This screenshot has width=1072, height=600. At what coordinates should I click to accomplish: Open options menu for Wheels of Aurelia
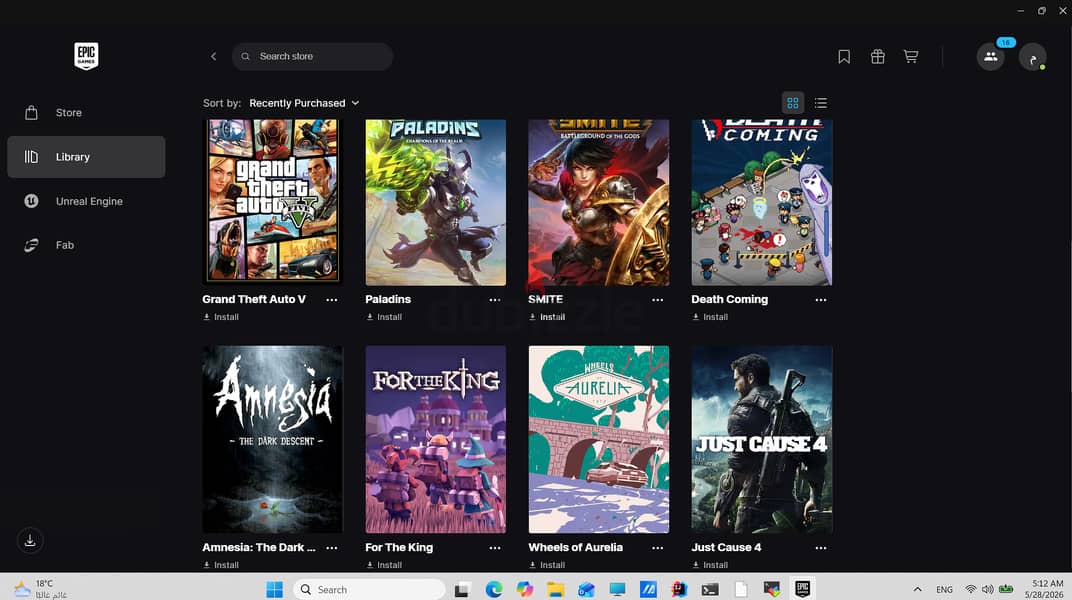point(658,548)
